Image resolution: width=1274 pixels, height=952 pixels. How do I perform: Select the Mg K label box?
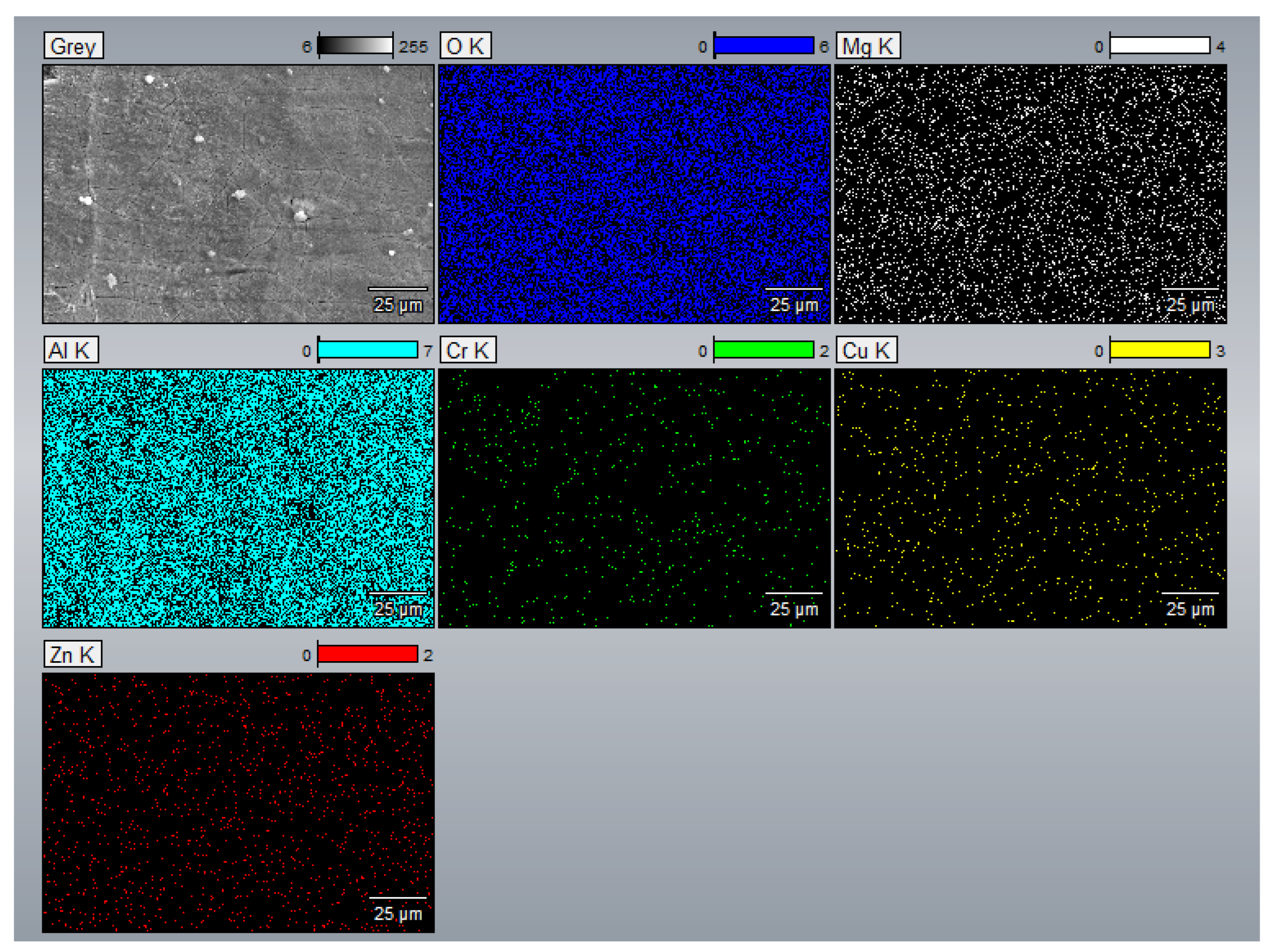(x=868, y=46)
